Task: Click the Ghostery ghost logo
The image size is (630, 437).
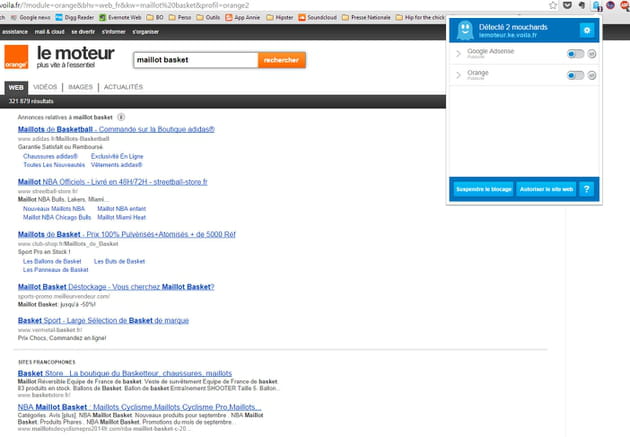Action: pos(465,30)
